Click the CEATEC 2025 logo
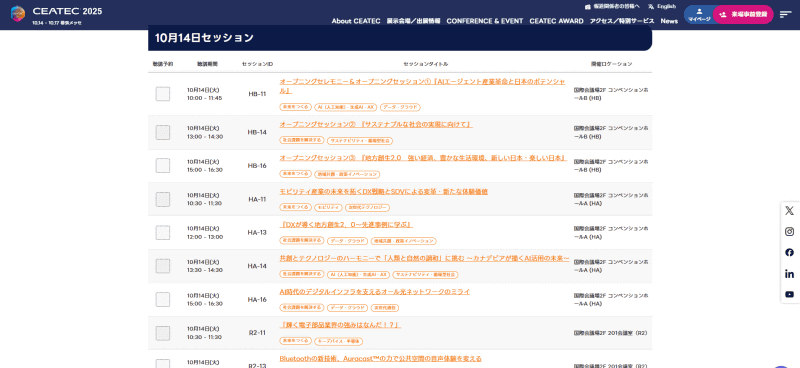Screen dimensions: 800x368 pyautogui.click(x=56, y=15)
